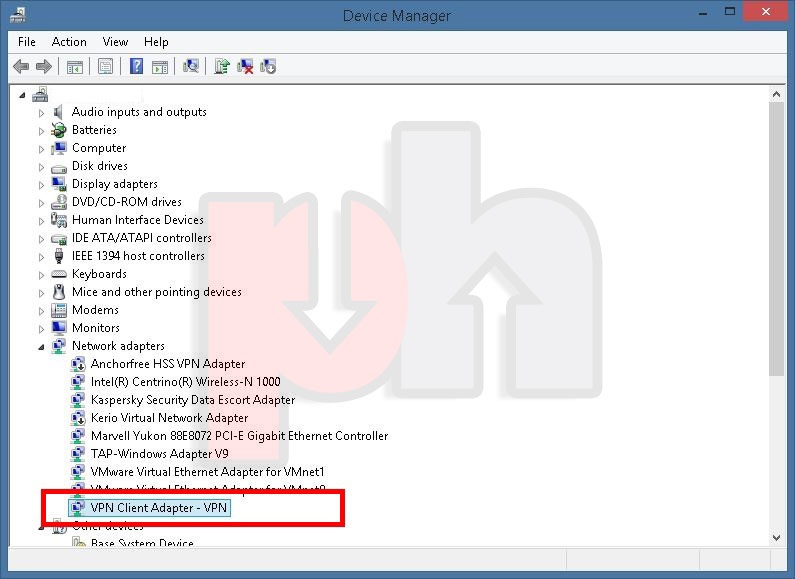The image size is (795, 579).
Task: Click the Mice and other pointing devices icon
Action: point(59,292)
